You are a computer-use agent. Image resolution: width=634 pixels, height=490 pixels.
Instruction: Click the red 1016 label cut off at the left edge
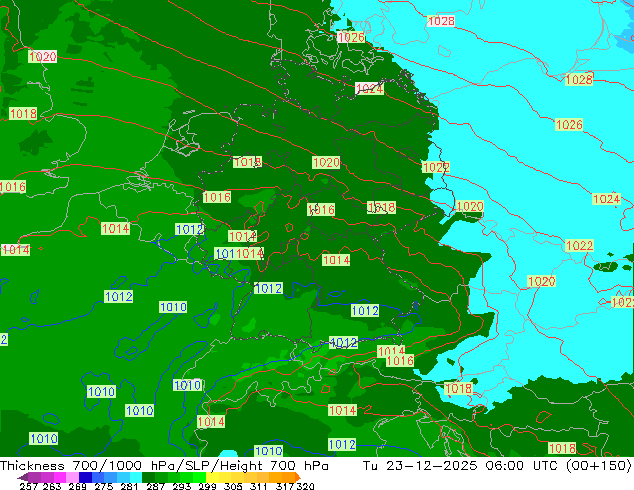click(12, 187)
